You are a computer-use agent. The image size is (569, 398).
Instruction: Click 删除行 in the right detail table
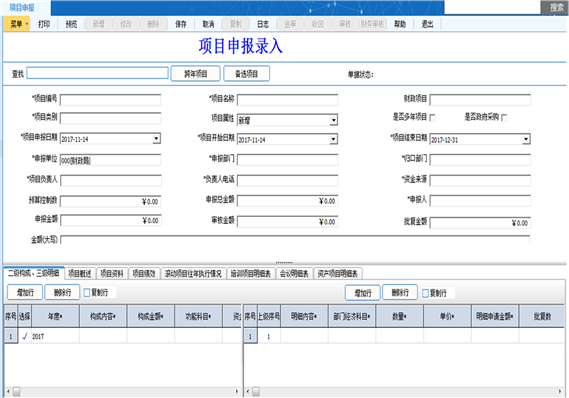400,292
